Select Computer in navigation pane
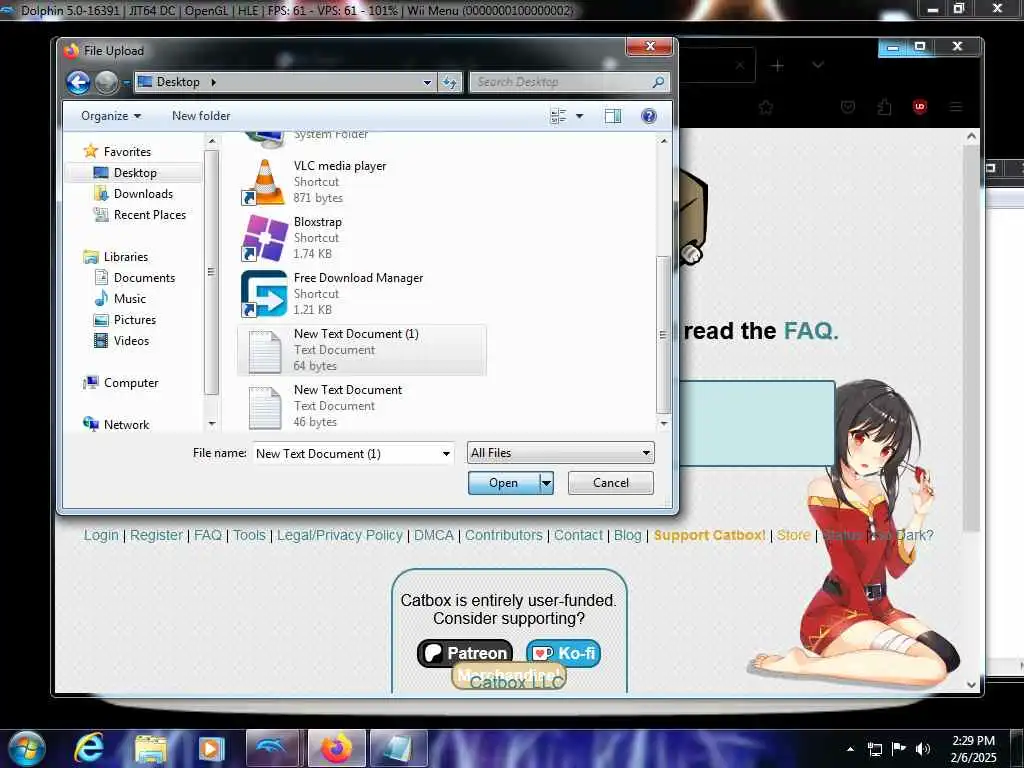 [x=130, y=383]
